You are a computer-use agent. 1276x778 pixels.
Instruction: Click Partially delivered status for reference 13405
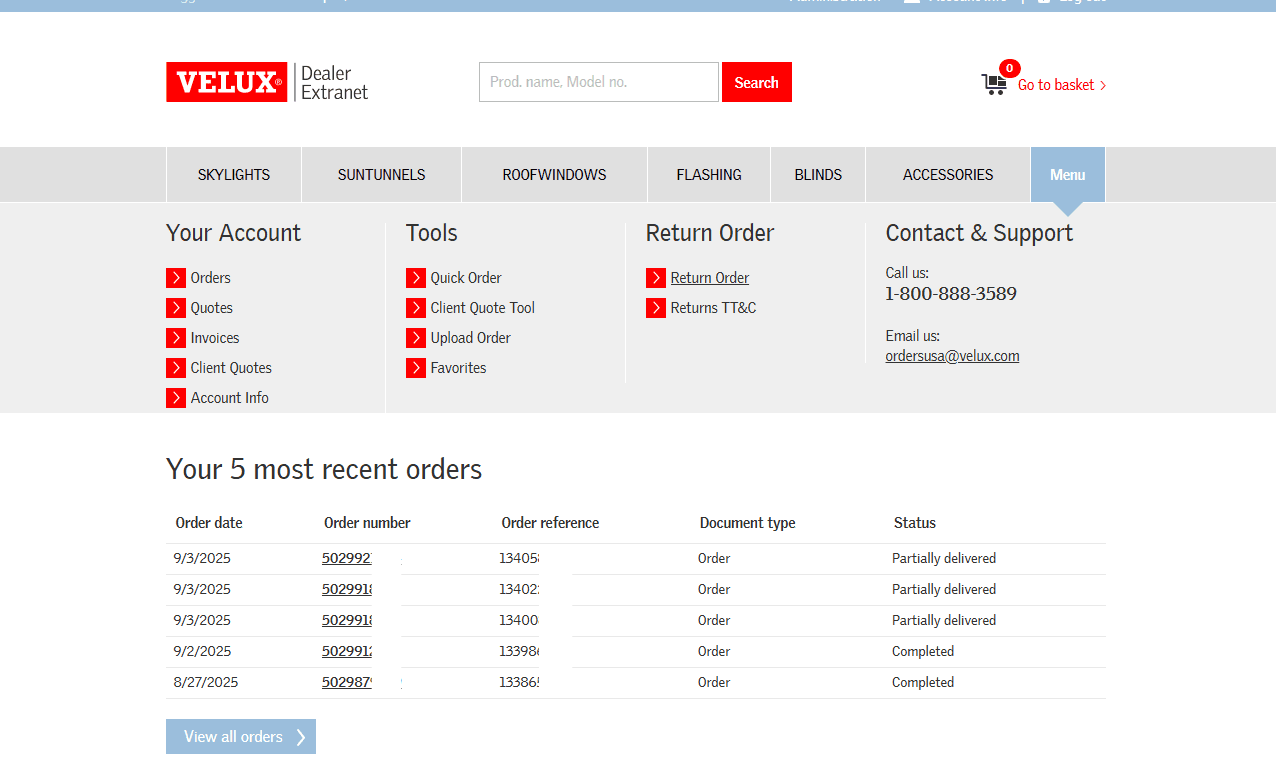(944, 558)
